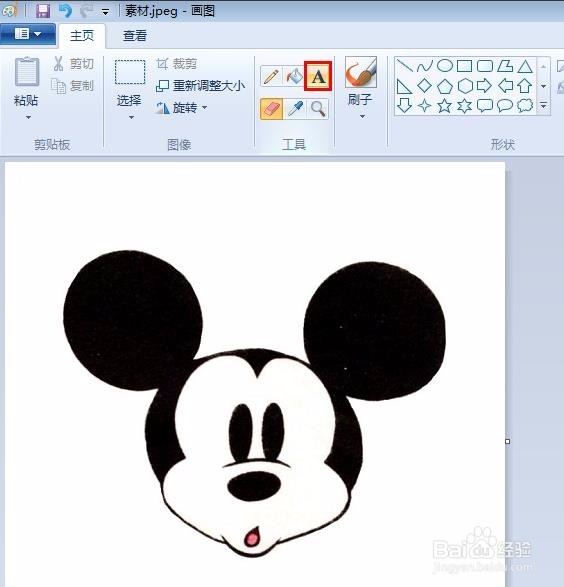Click the canvas right-edge resize handle
This screenshot has width=564, height=587.
click(507, 441)
